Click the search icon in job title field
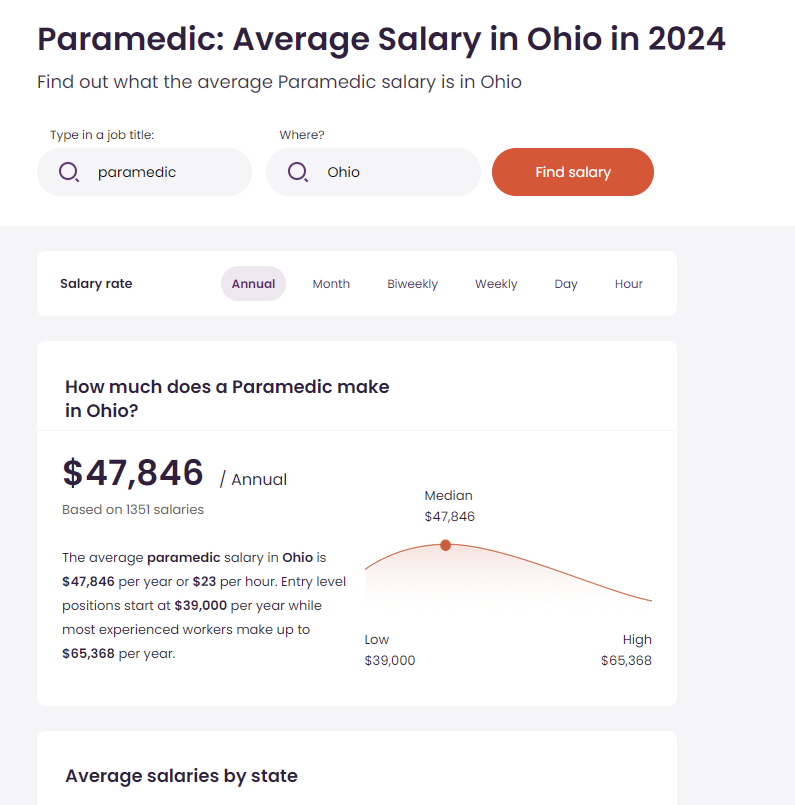 coord(68,172)
